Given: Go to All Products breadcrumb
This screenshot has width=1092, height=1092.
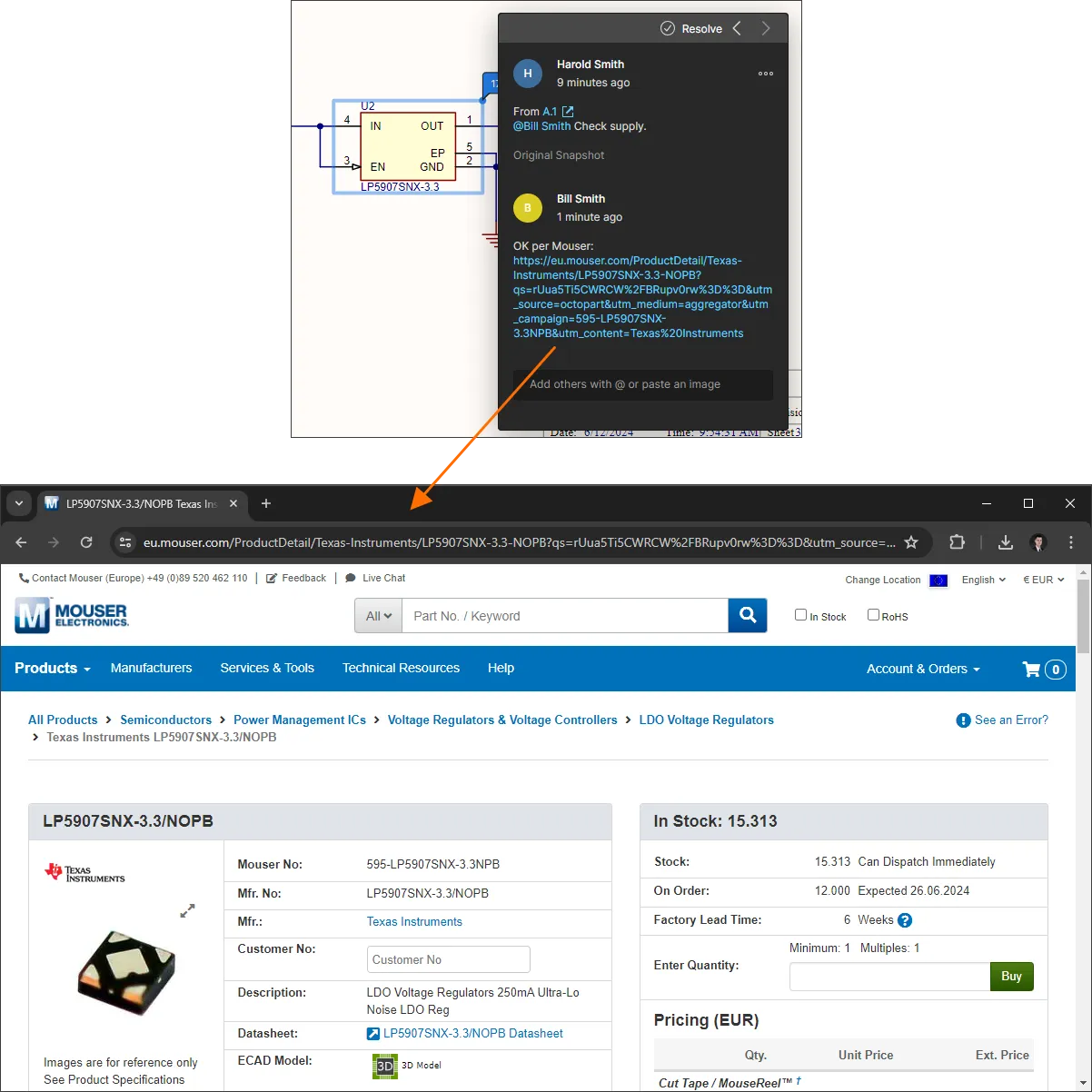Looking at the screenshot, I should [63, 720].
